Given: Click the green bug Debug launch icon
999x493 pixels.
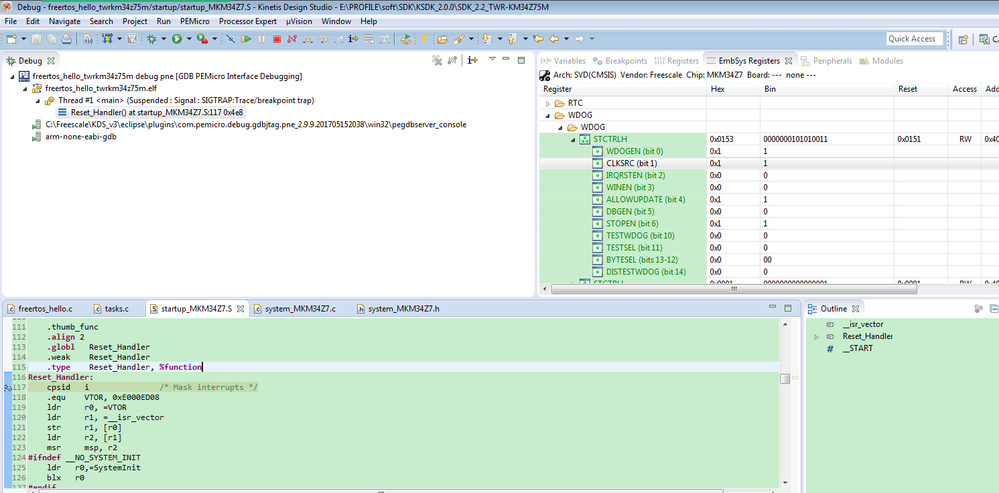Looking at the screenshot, I should (152, 39).
